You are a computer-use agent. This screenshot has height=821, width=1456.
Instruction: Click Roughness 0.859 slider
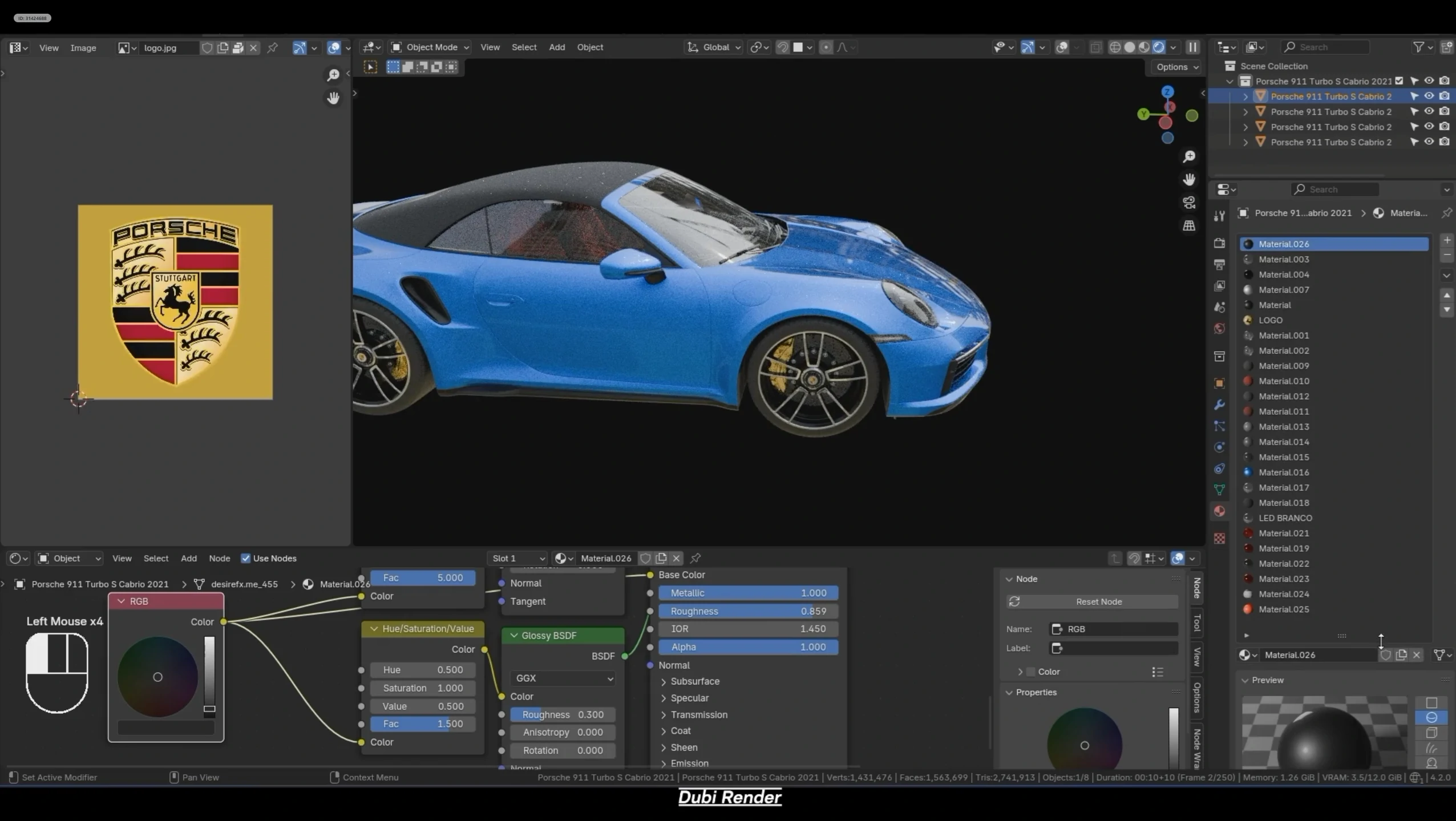[749, 611]
